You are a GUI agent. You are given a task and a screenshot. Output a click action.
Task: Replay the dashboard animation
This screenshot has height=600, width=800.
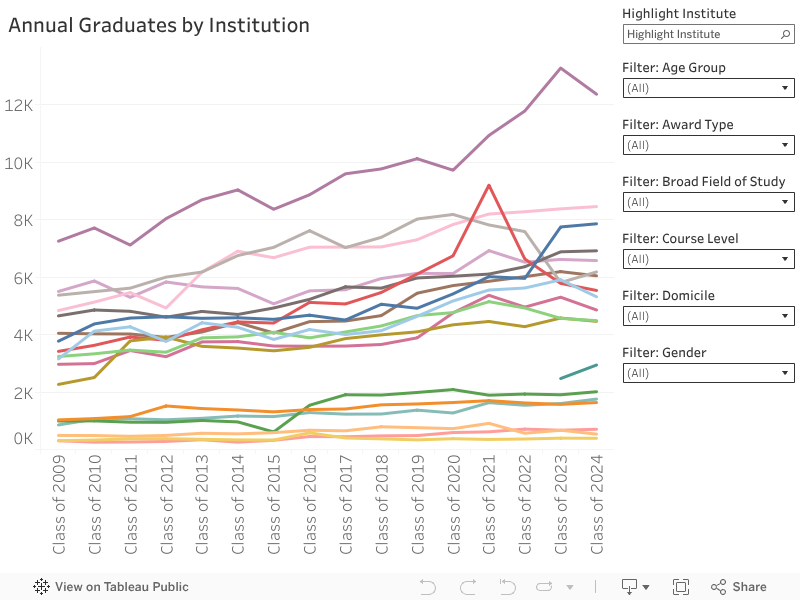(x=543, y=587)
